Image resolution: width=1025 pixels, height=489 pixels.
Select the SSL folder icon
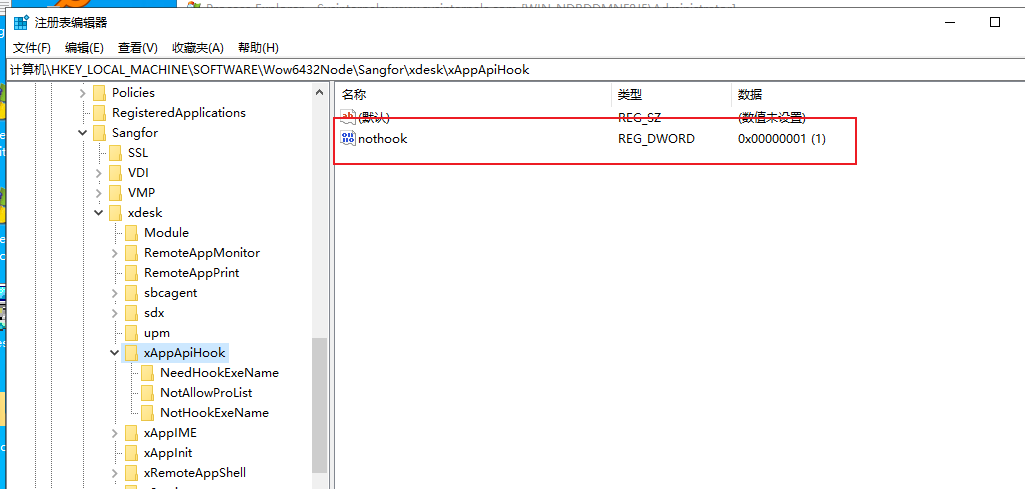[115, 153]
